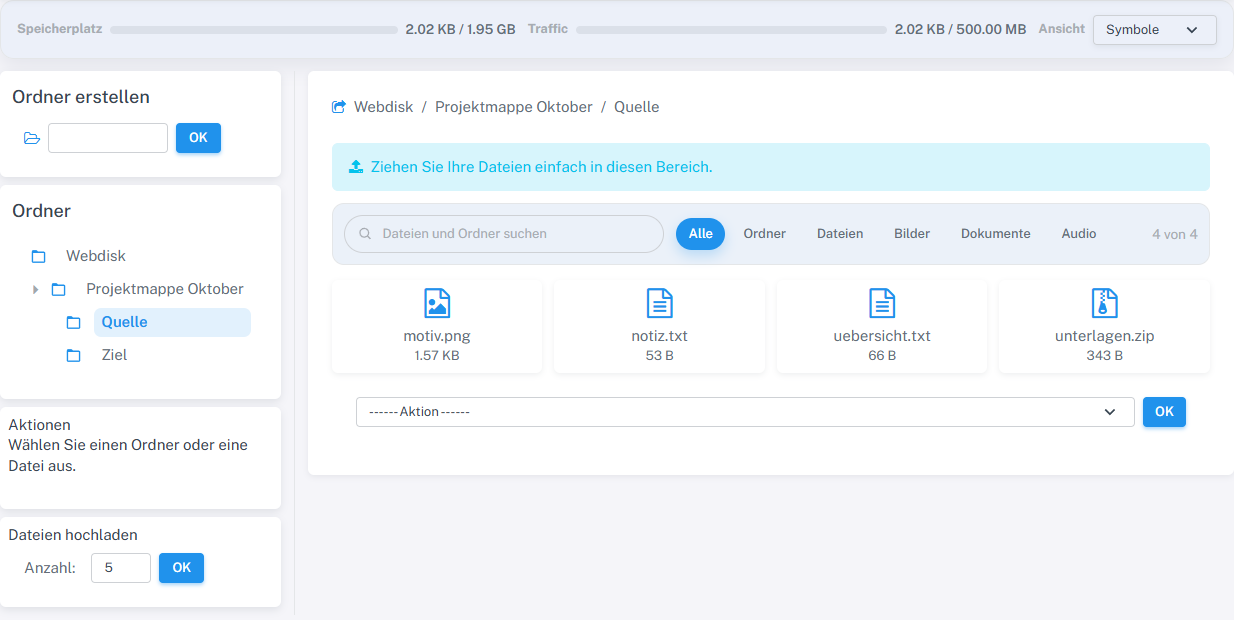The height and width of the screenshot is (620, 1234).
Task: Open the Aktion dropdown list
Action: (x=745, y=412)
